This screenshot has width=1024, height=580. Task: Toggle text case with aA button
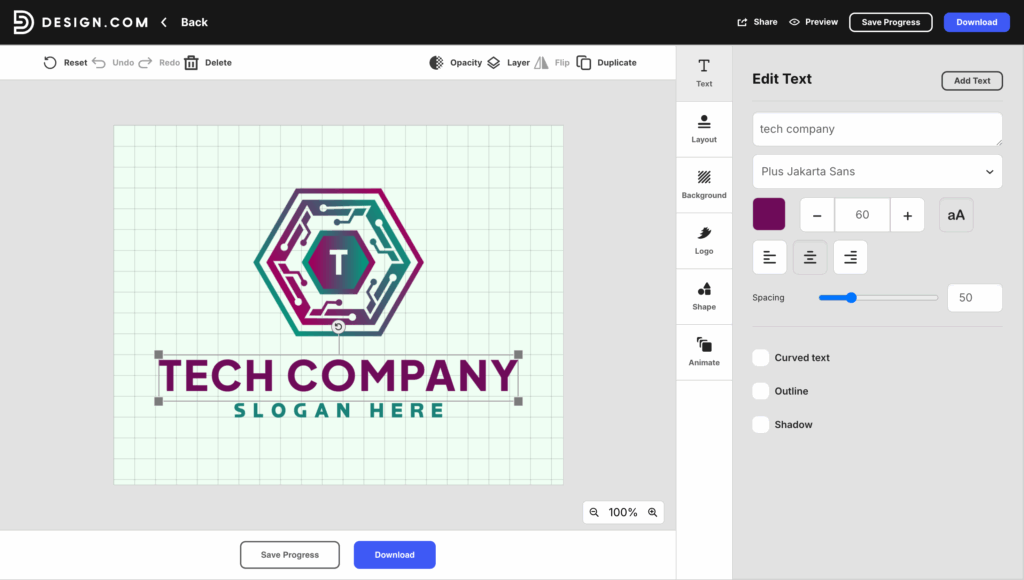pos(956,215)
